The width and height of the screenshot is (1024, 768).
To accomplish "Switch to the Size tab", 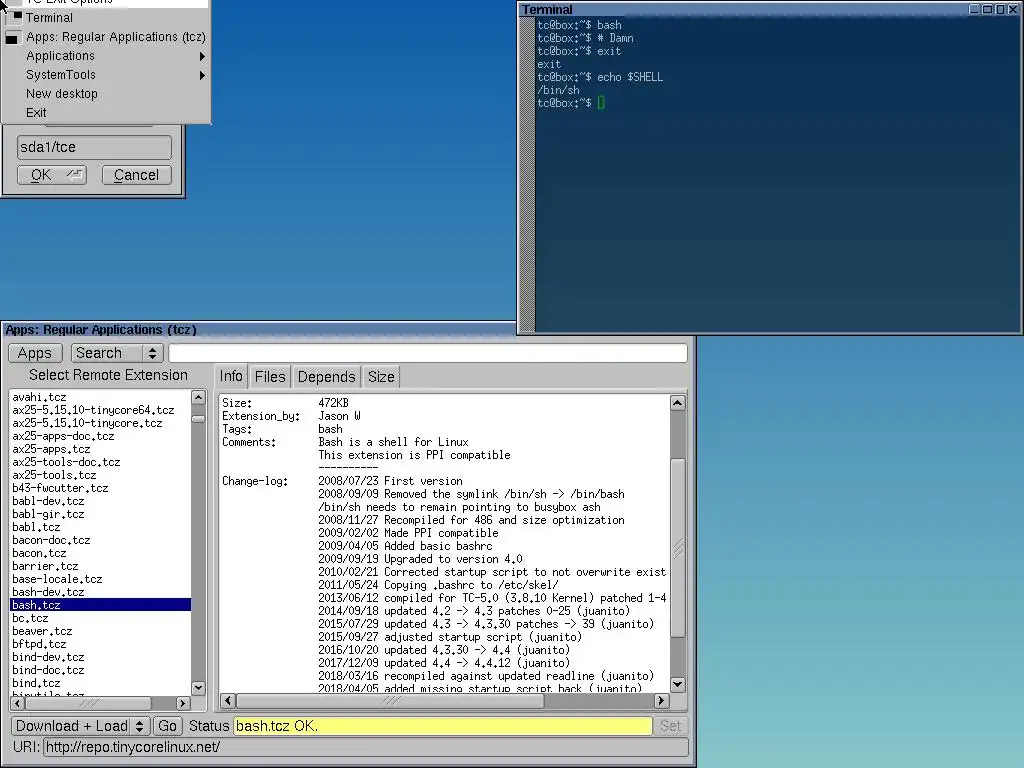I will tap(381, 377).
